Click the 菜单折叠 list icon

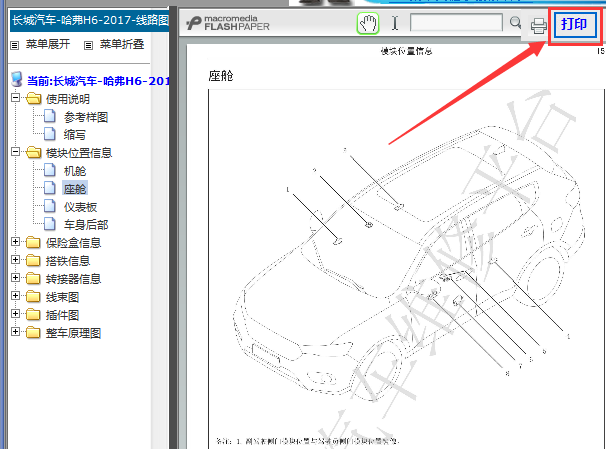pos(89,45)
